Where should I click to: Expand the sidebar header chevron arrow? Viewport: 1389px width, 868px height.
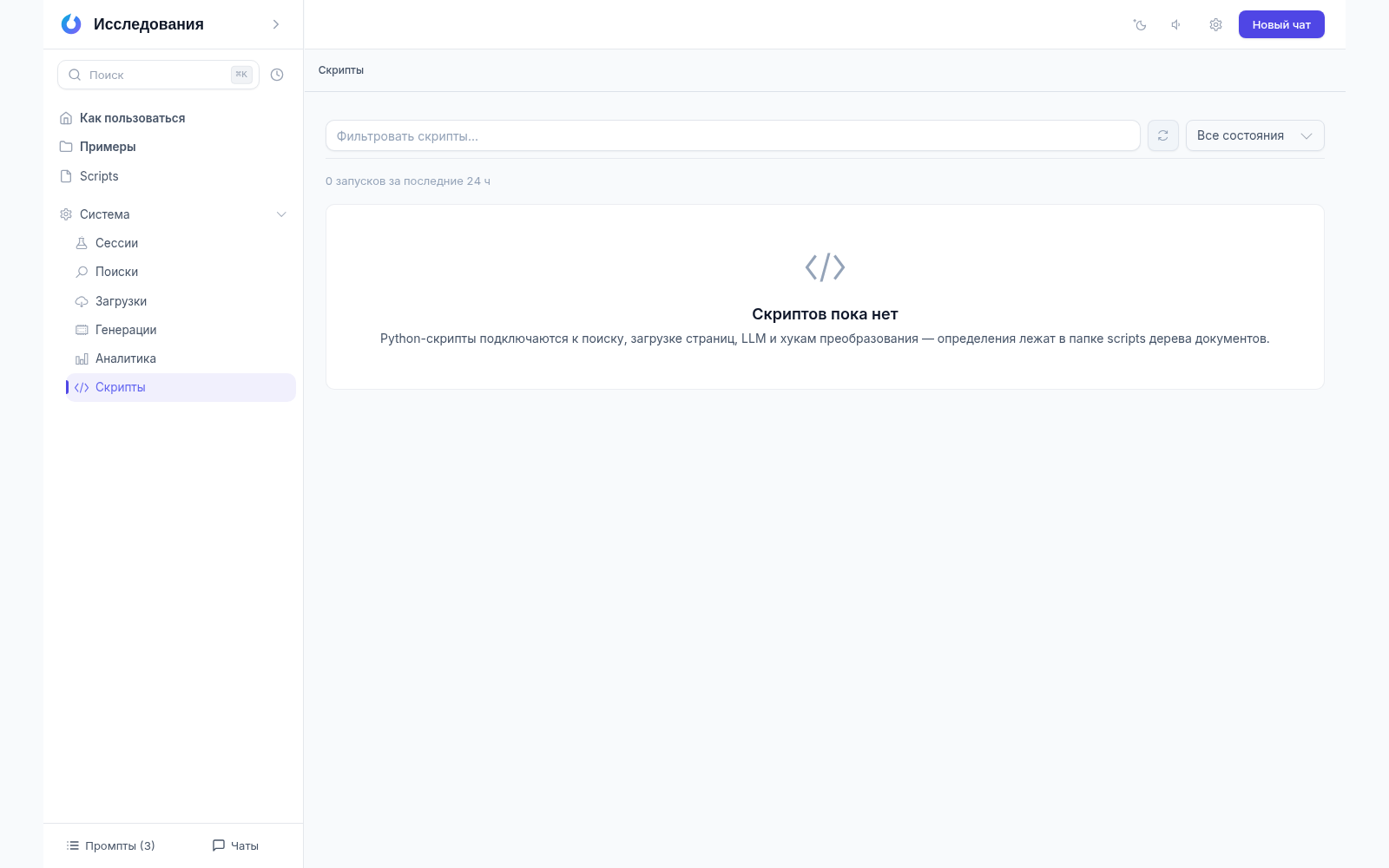pos(276,24)
